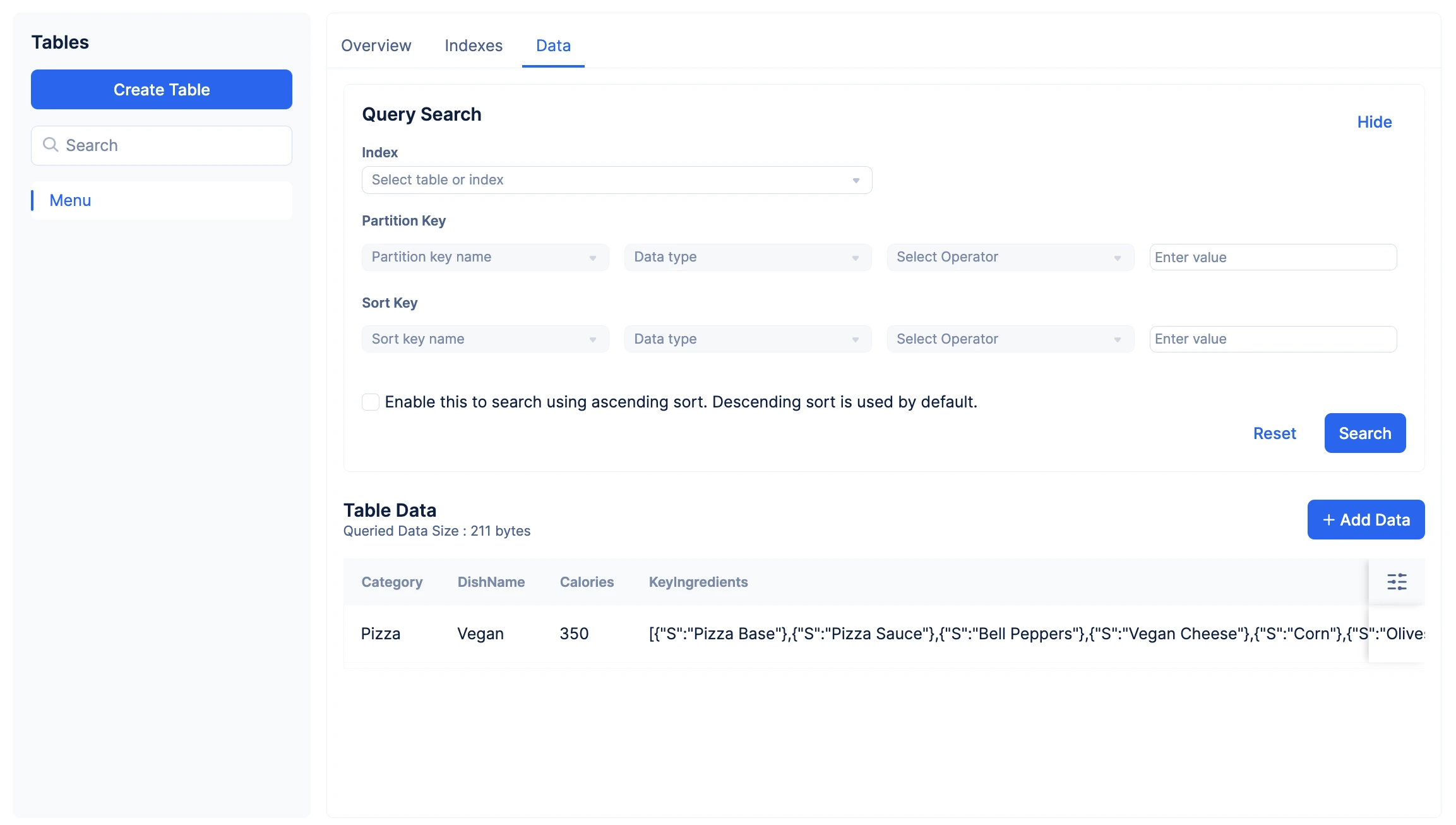Switch to the Overview tab

click(376, 45)
